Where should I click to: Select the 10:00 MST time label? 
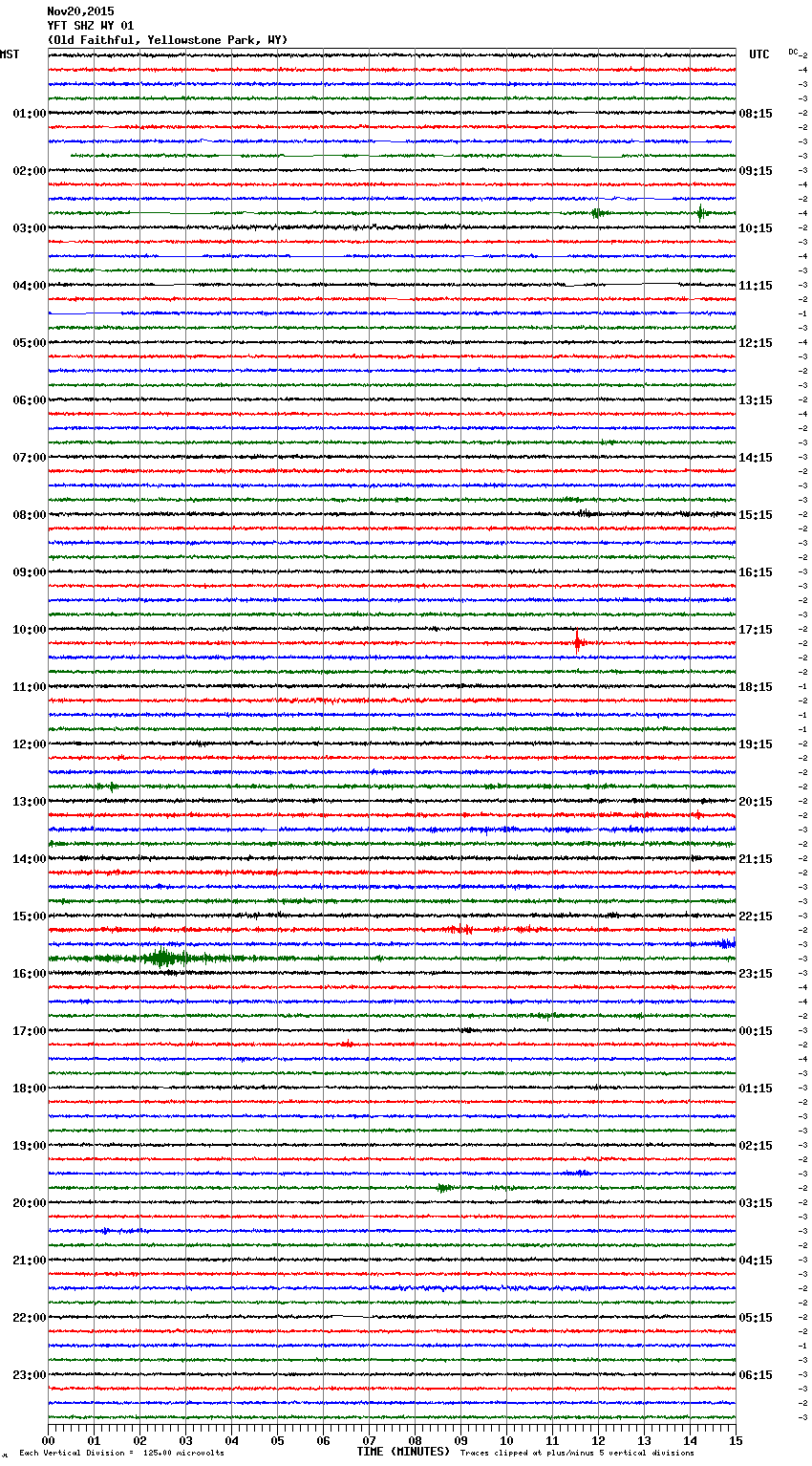[x=30, y=630]
